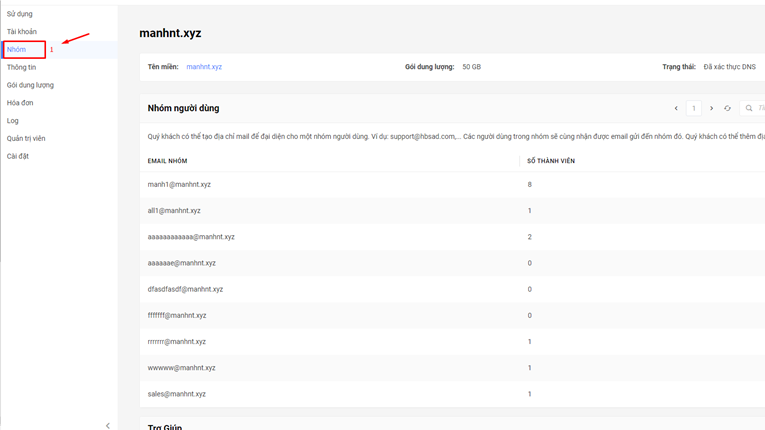The image size is (765, 430).
Task: Open group manh1@manhnt.xyz row
Action: point(179,184)
